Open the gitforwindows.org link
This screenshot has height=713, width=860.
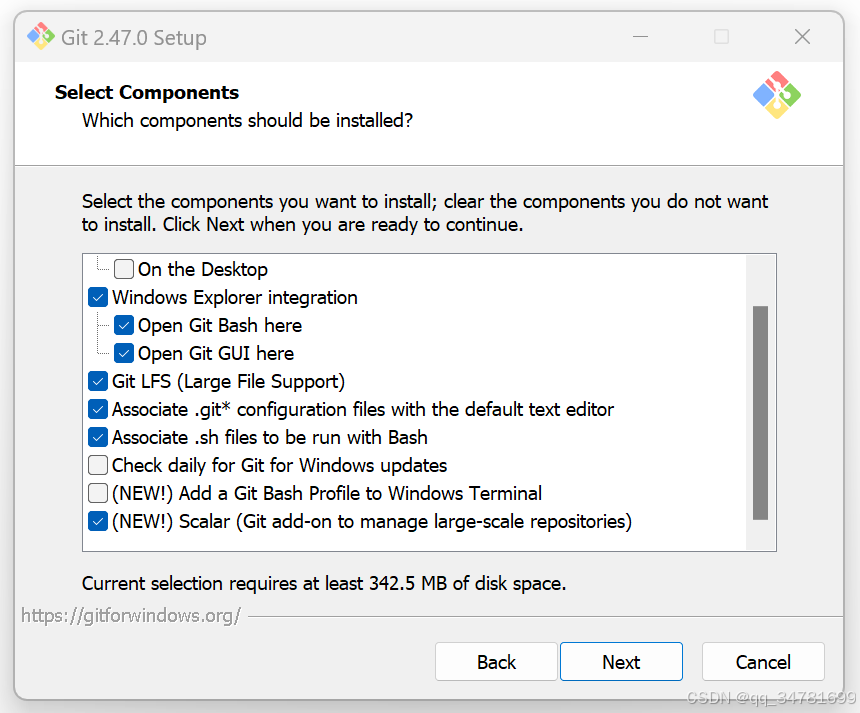pyautogui.click(x=131, y=616)
